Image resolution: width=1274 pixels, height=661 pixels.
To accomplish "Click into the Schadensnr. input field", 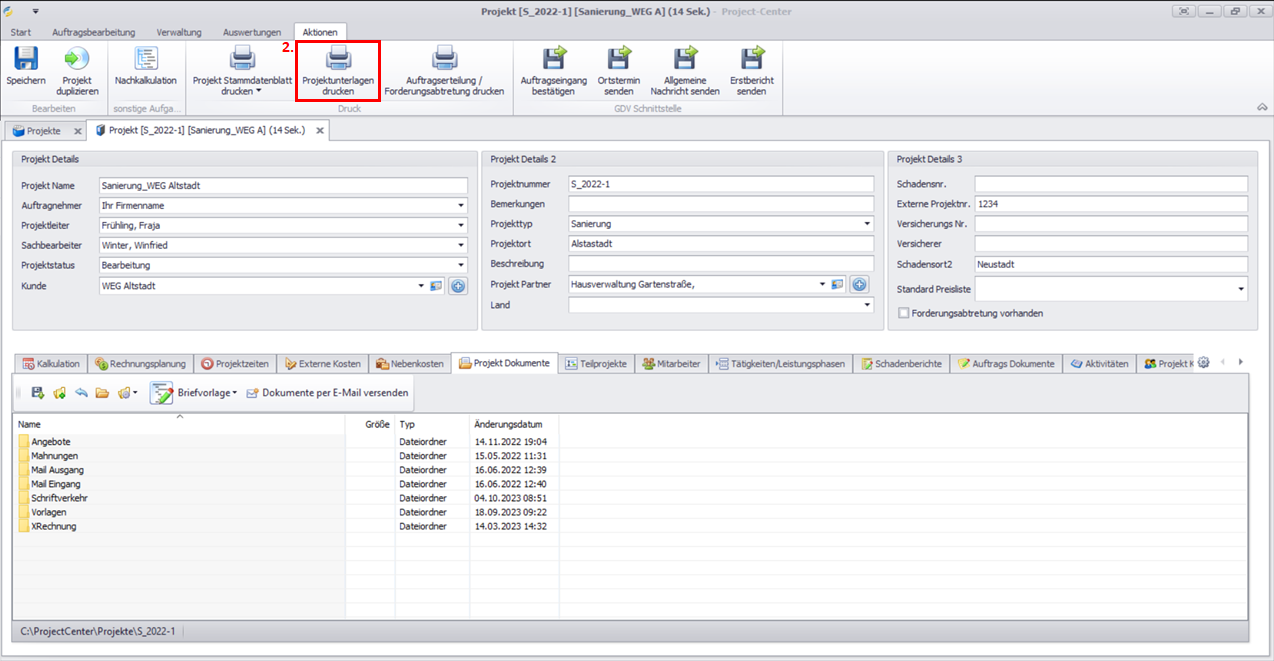I will click(x=1110, y=184).
